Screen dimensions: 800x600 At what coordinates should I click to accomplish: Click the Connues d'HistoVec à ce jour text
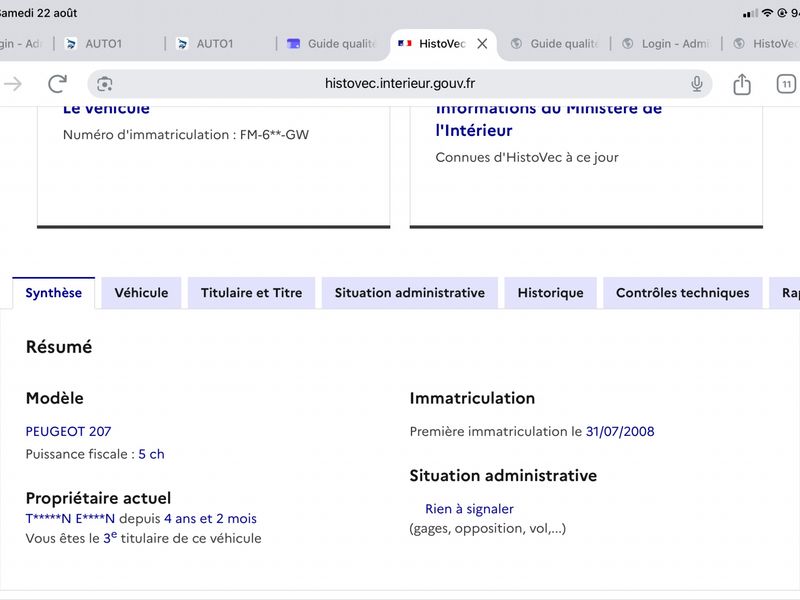[x=527, y=157]
